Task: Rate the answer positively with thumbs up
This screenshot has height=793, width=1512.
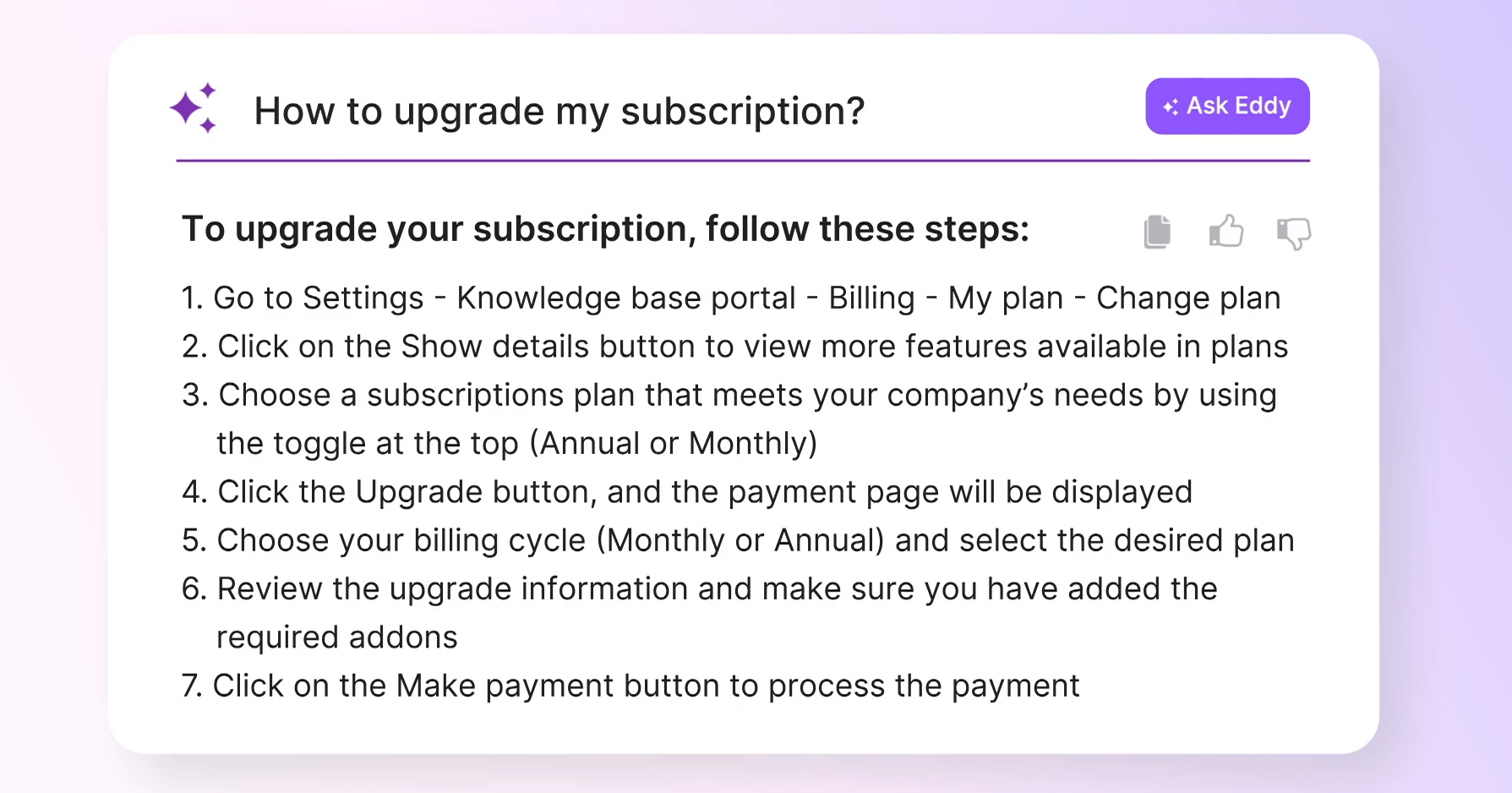Action: (x=1225, y=232)
